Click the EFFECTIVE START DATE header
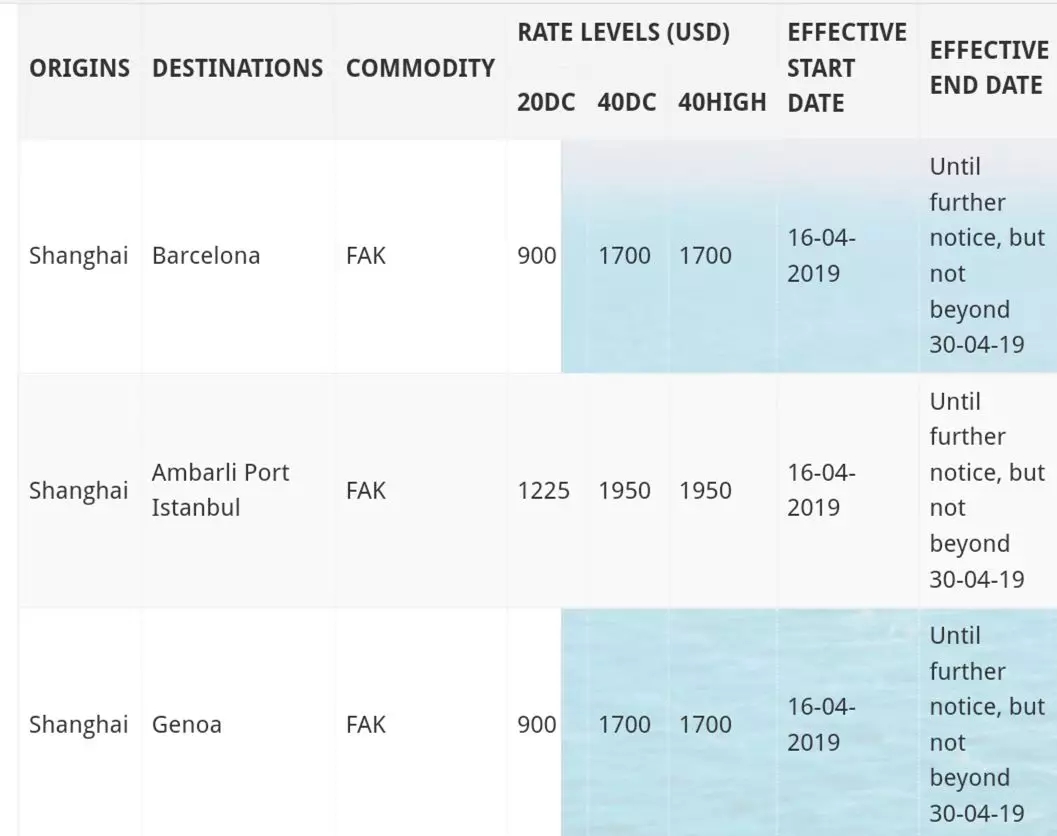 pyautogui.click(x=847, y=68)
